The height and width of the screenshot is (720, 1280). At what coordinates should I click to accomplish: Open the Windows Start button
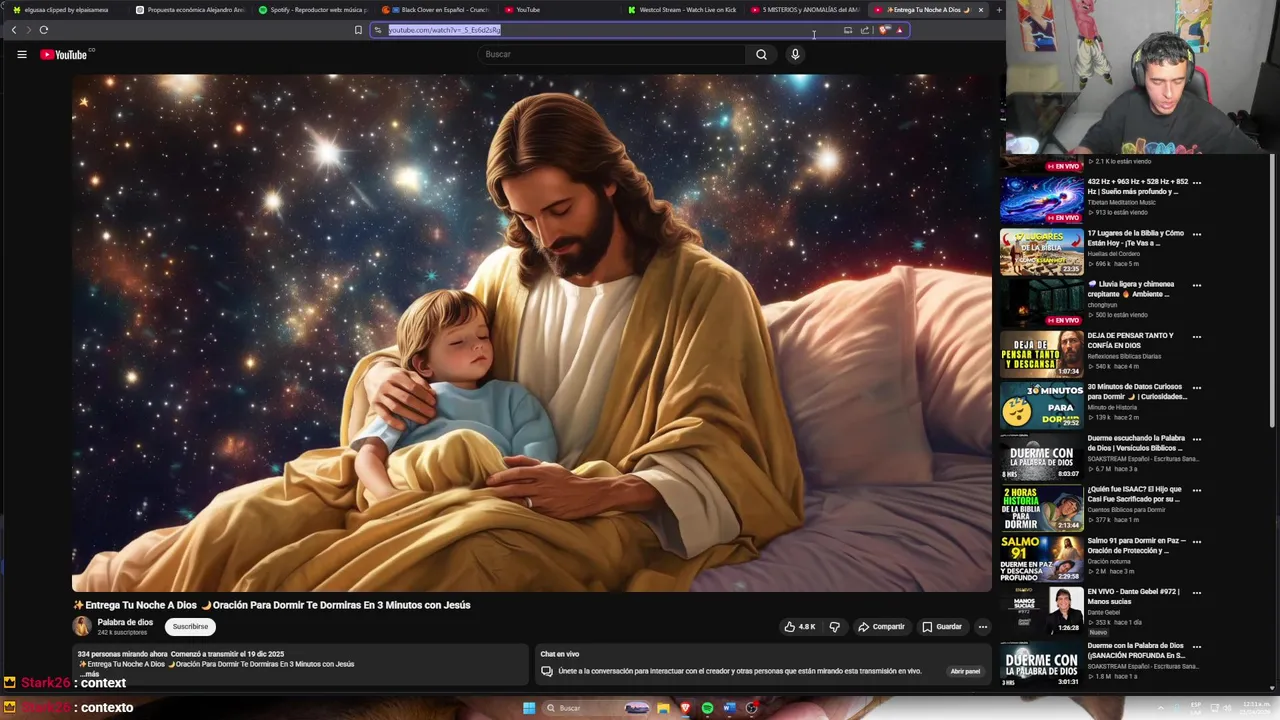[x=529, y=708]
